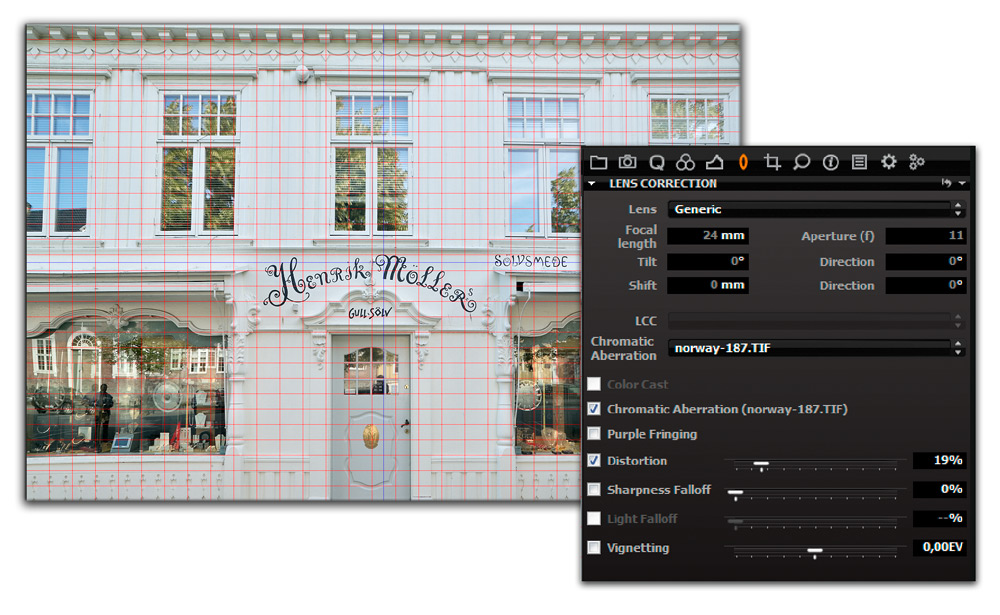Screen dimensions: 1000x615
Task: Click the Light Falloff value field showing --%
Action: point(939,519)
